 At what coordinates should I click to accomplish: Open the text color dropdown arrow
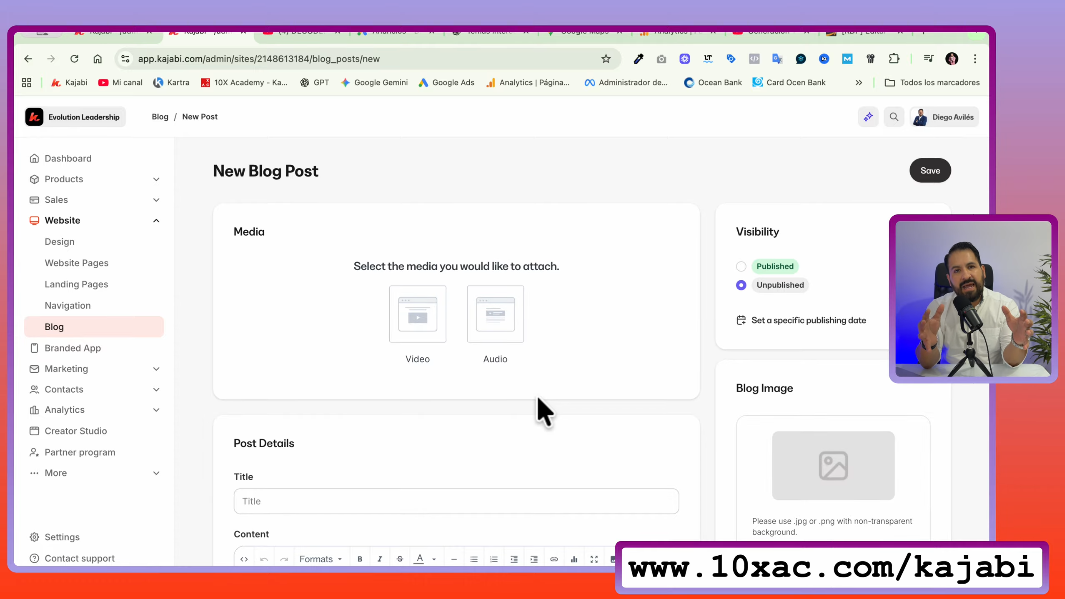tap(434, 559)
